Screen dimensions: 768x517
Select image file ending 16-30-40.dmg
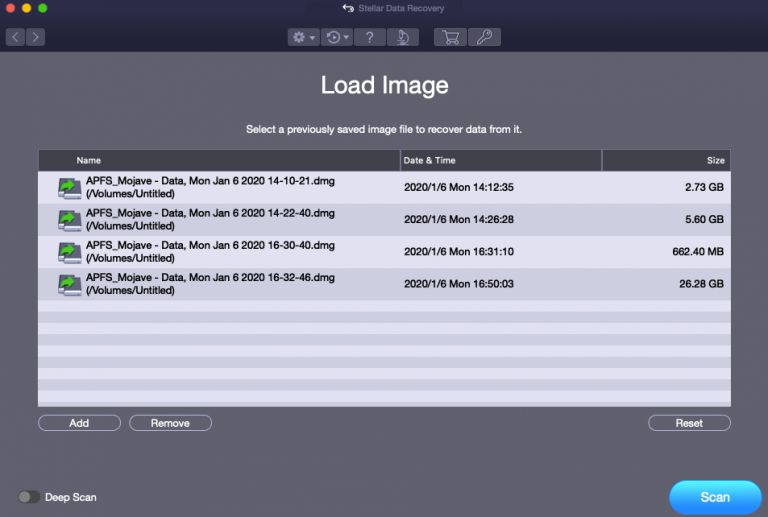pyautogui.click(x=384, y=252)
